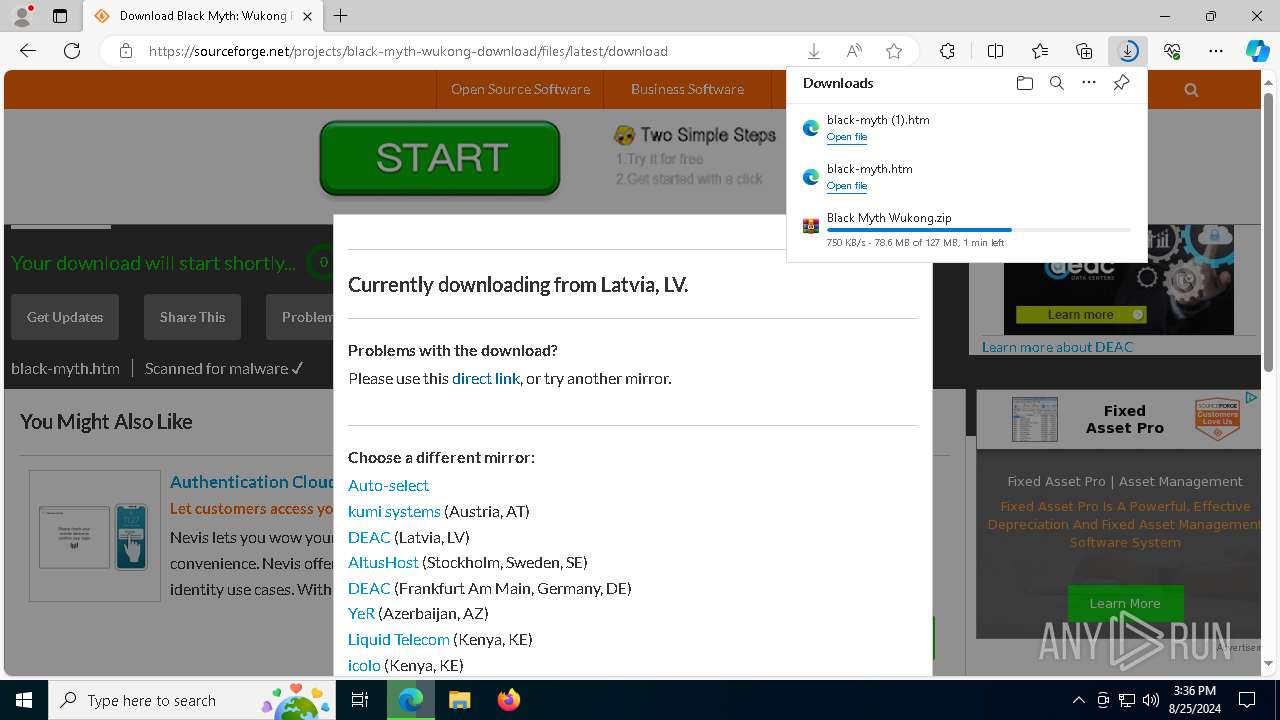This screenshot has height=720, width=1280.
Task: Pin the Downloads panel
Action: pos(1121,83)
